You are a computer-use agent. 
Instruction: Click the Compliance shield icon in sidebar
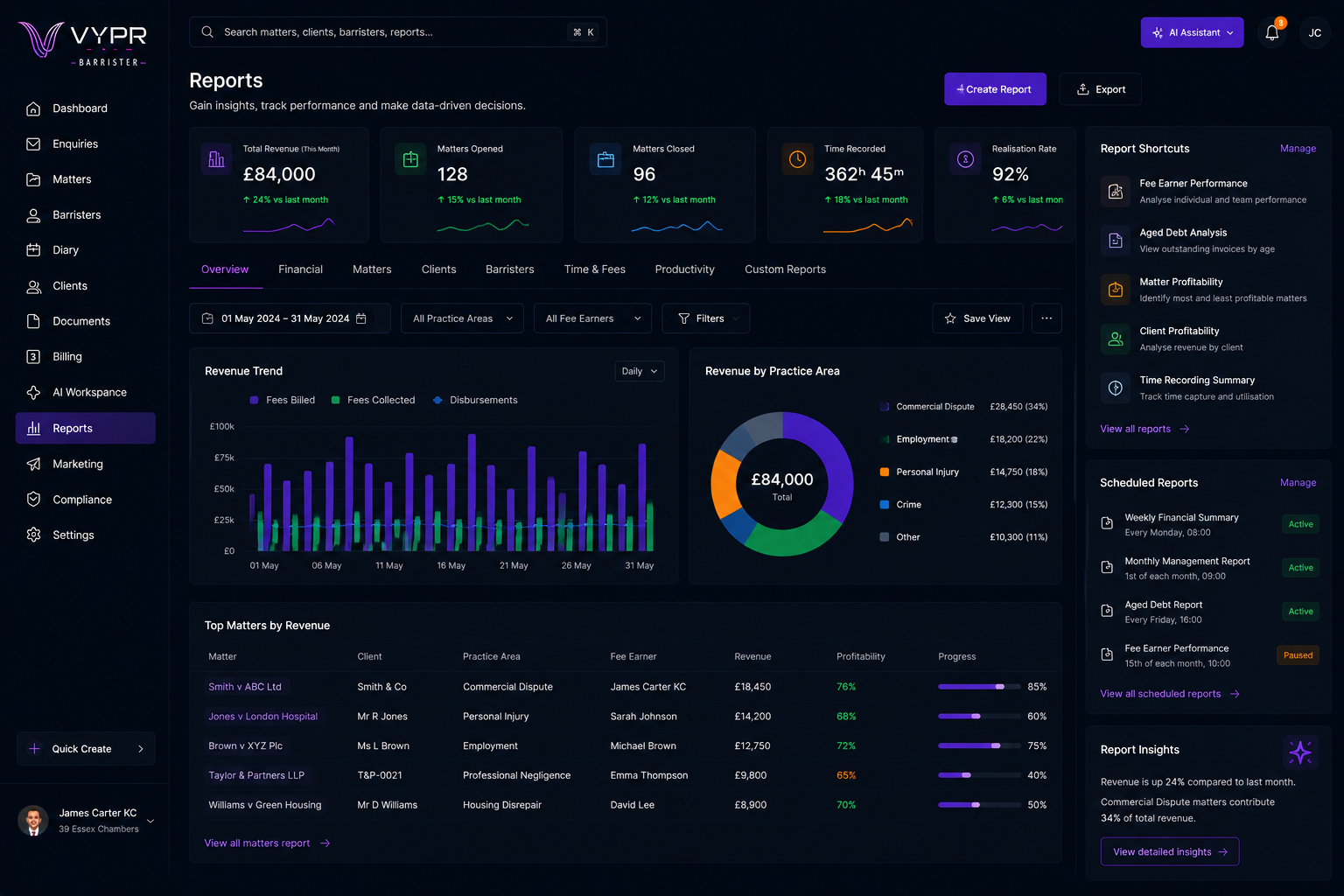tap(33, 500)
